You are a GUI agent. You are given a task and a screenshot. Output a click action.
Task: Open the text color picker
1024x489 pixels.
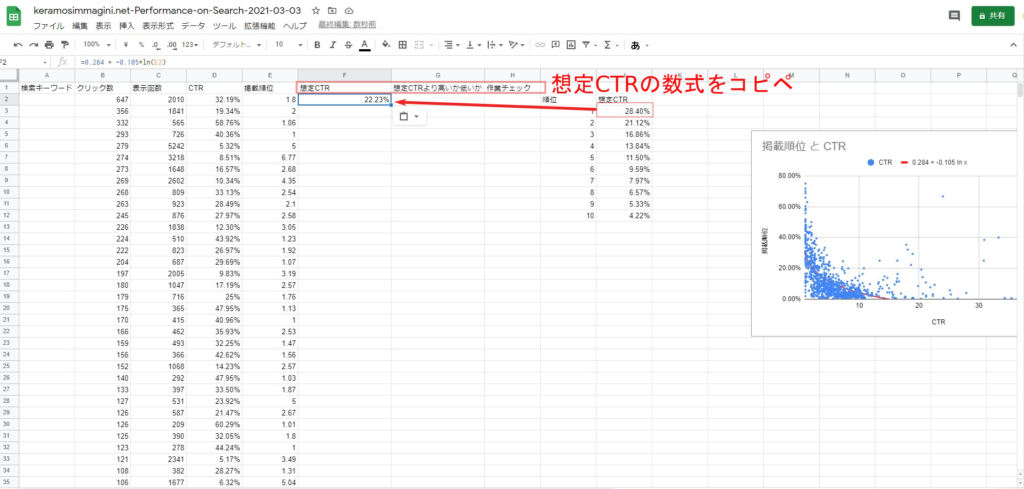point(364,45)
